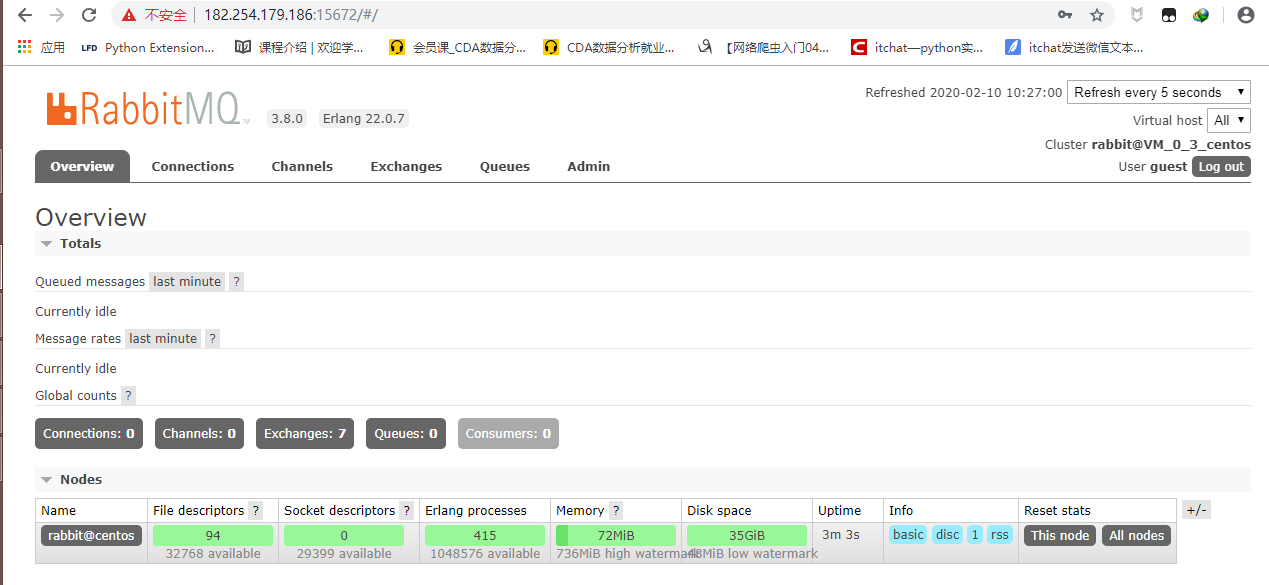
Task: Click help icon next to Memory column
Action: coord(616,511)
